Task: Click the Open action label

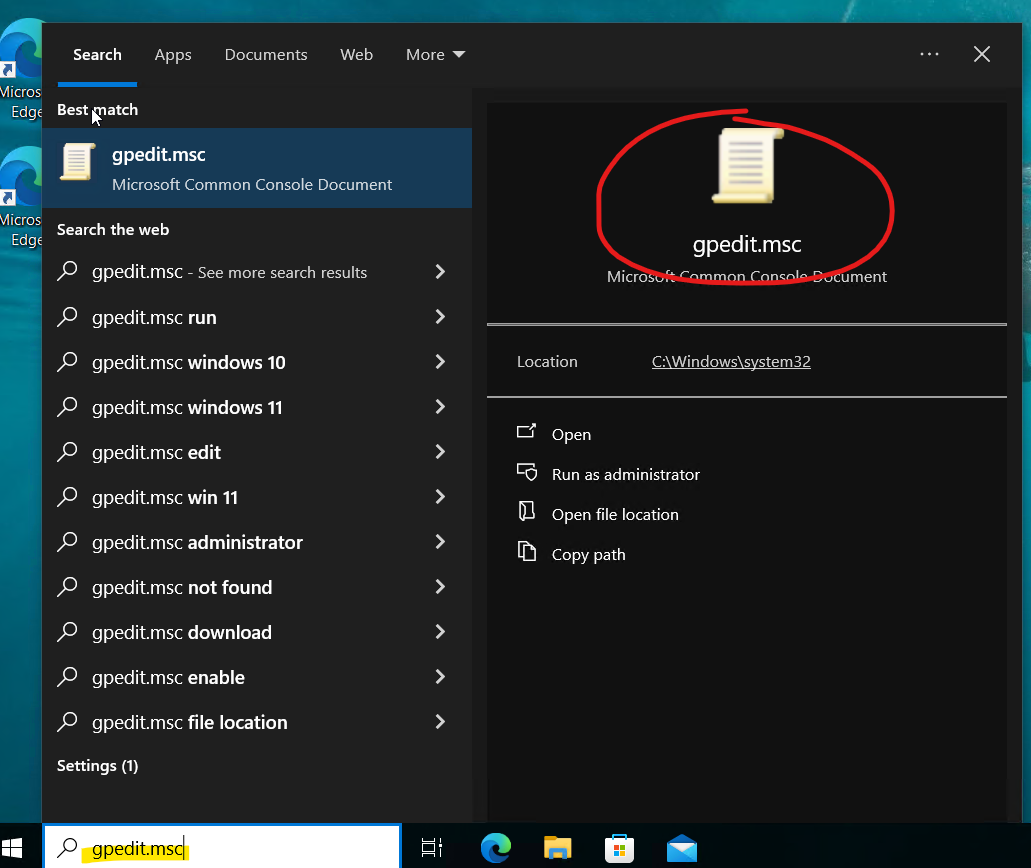Action: tap(571, 435)
